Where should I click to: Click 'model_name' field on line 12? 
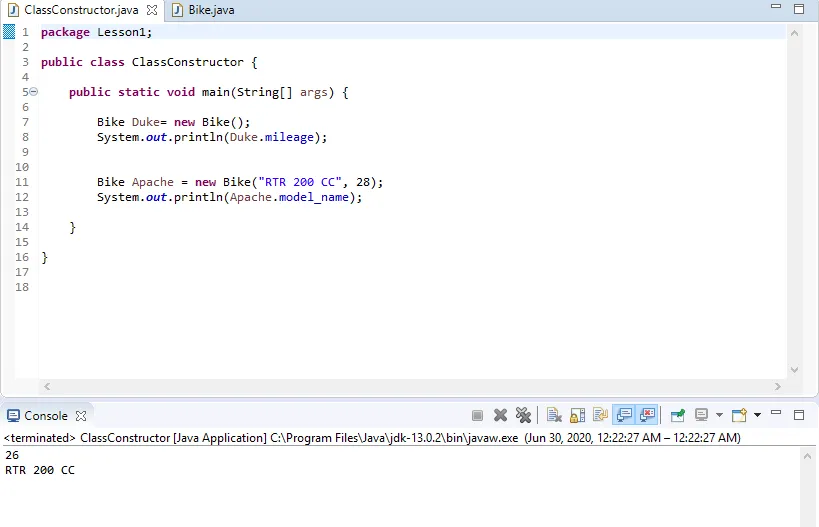click(x=314, y=197)
